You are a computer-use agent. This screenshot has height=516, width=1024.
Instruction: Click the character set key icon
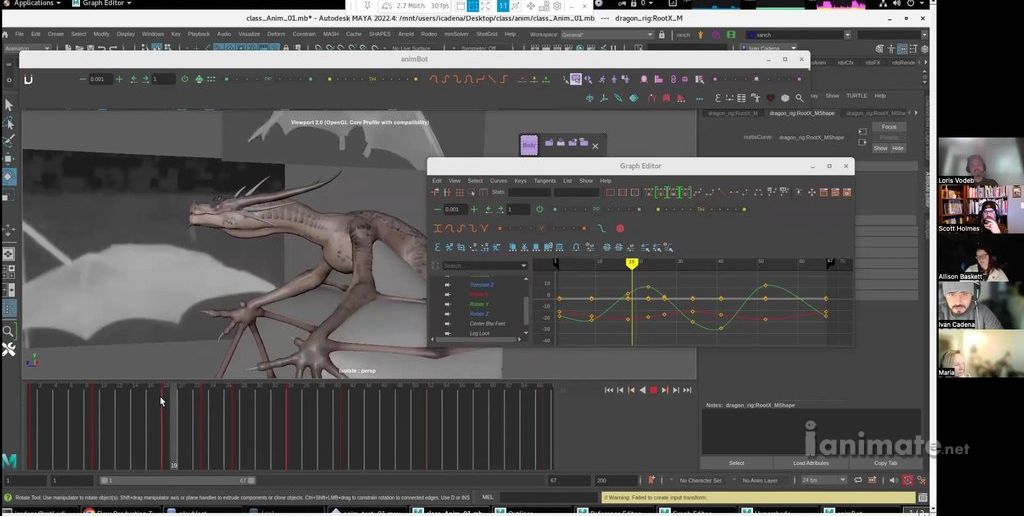point(652,480)
